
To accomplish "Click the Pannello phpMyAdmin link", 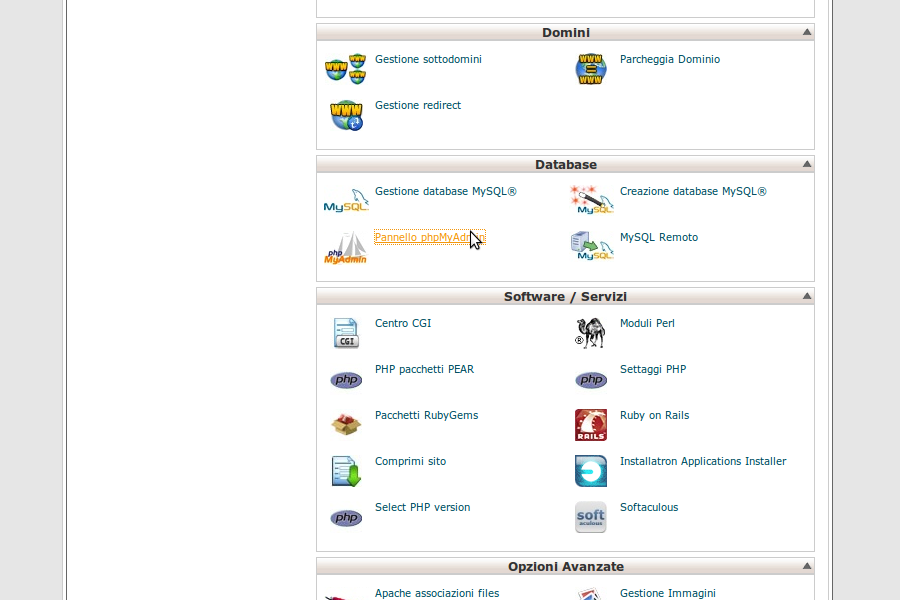I will tap(430, 237).
